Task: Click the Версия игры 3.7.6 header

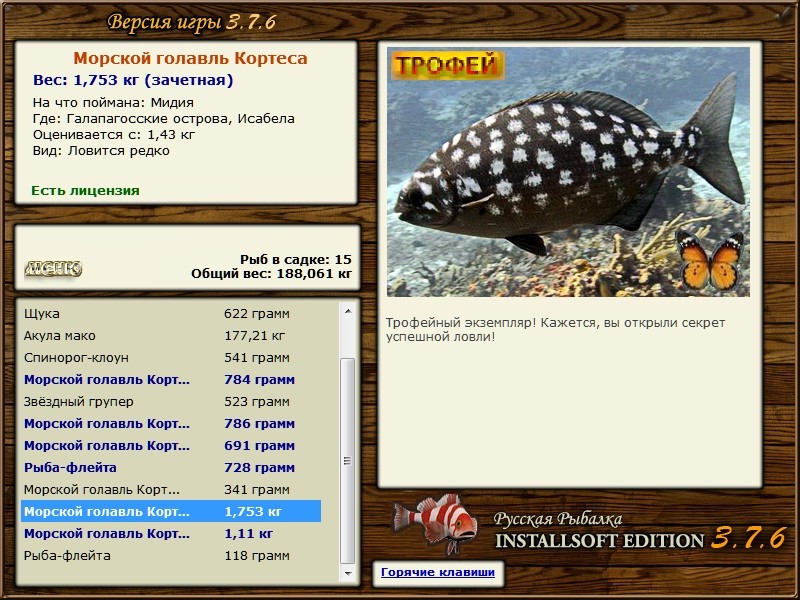Action: click(x=192, y=22)
